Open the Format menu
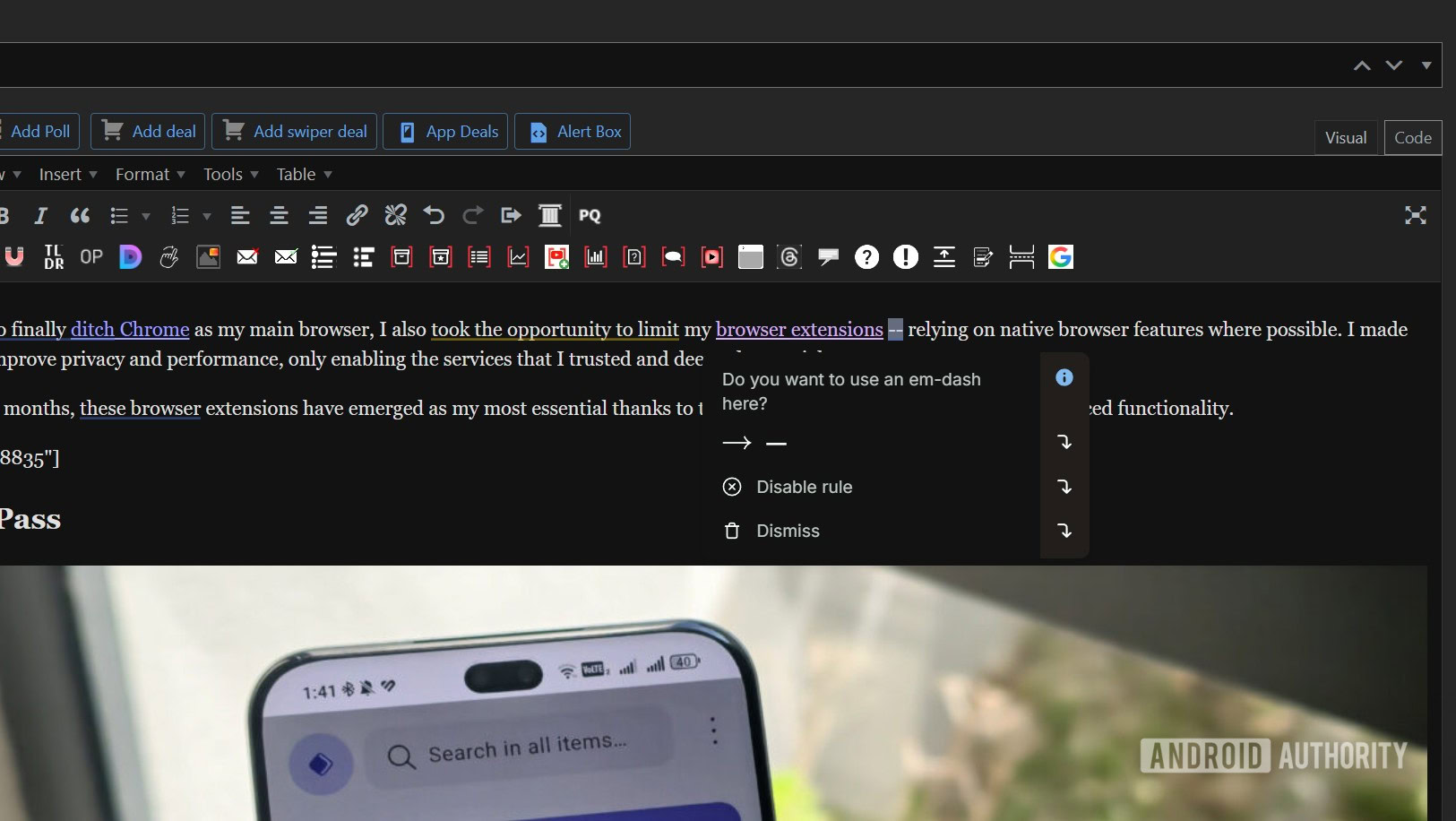 click(x=143, y=174)
